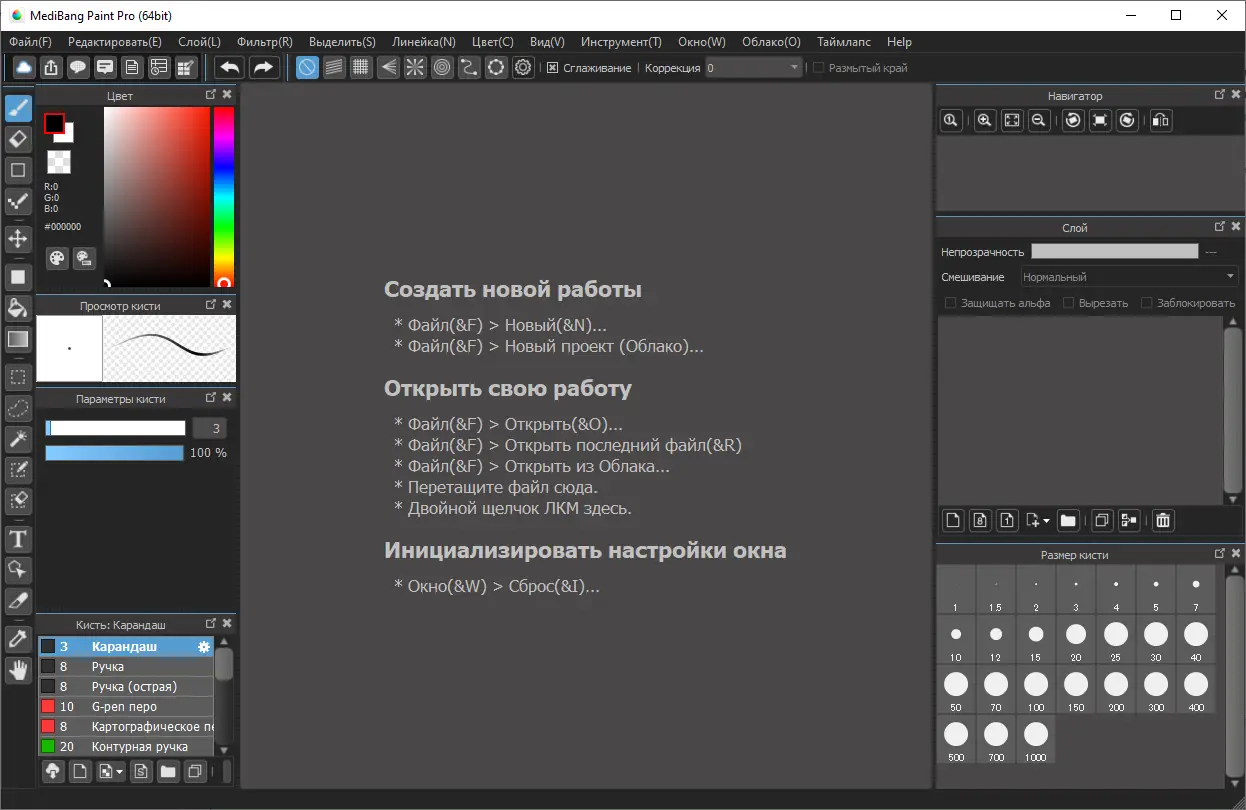The image size is (1246, 810).
Task: Enable the Защищать альфа checkbox
Action: pos(951,303)
